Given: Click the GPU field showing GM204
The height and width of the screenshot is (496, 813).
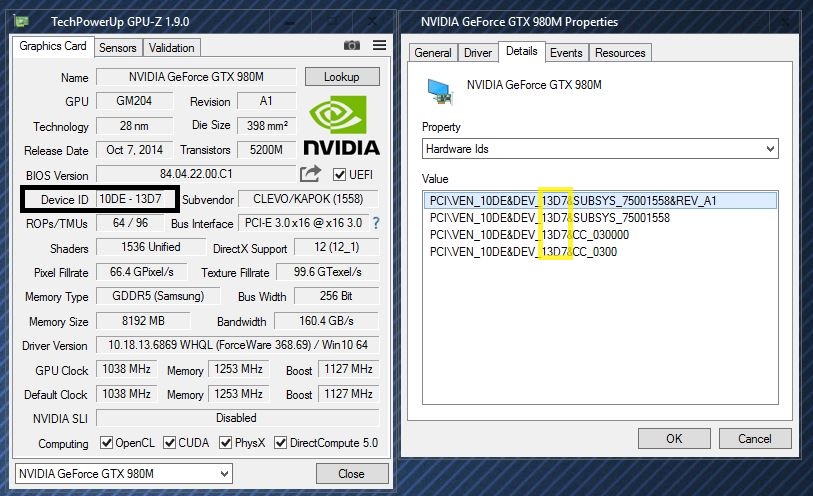Looking at the screenshot, I should pos(134,101).
